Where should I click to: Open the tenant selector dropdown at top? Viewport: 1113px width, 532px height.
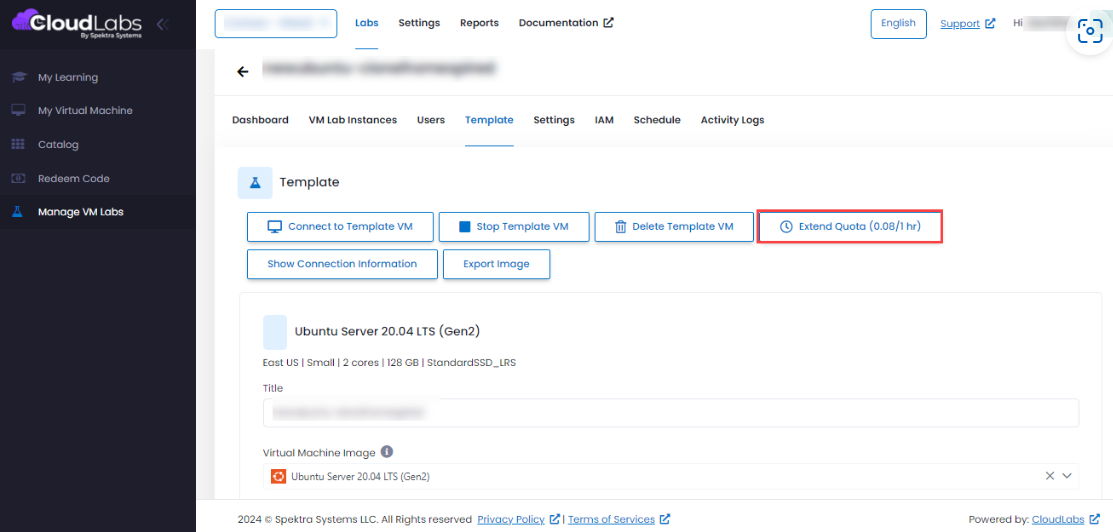click(276, 23)
